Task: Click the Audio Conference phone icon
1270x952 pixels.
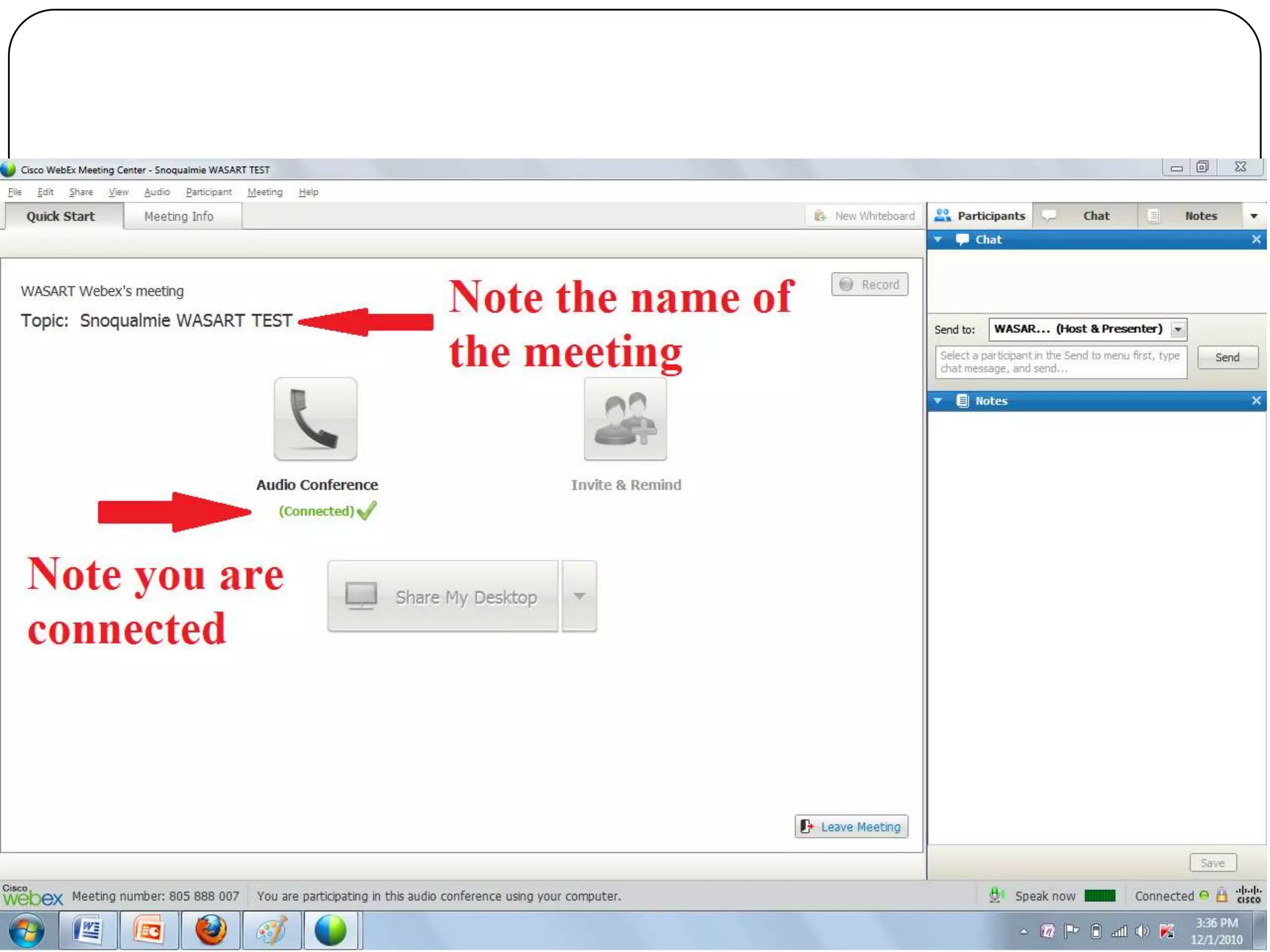Action: click(315, 419)
